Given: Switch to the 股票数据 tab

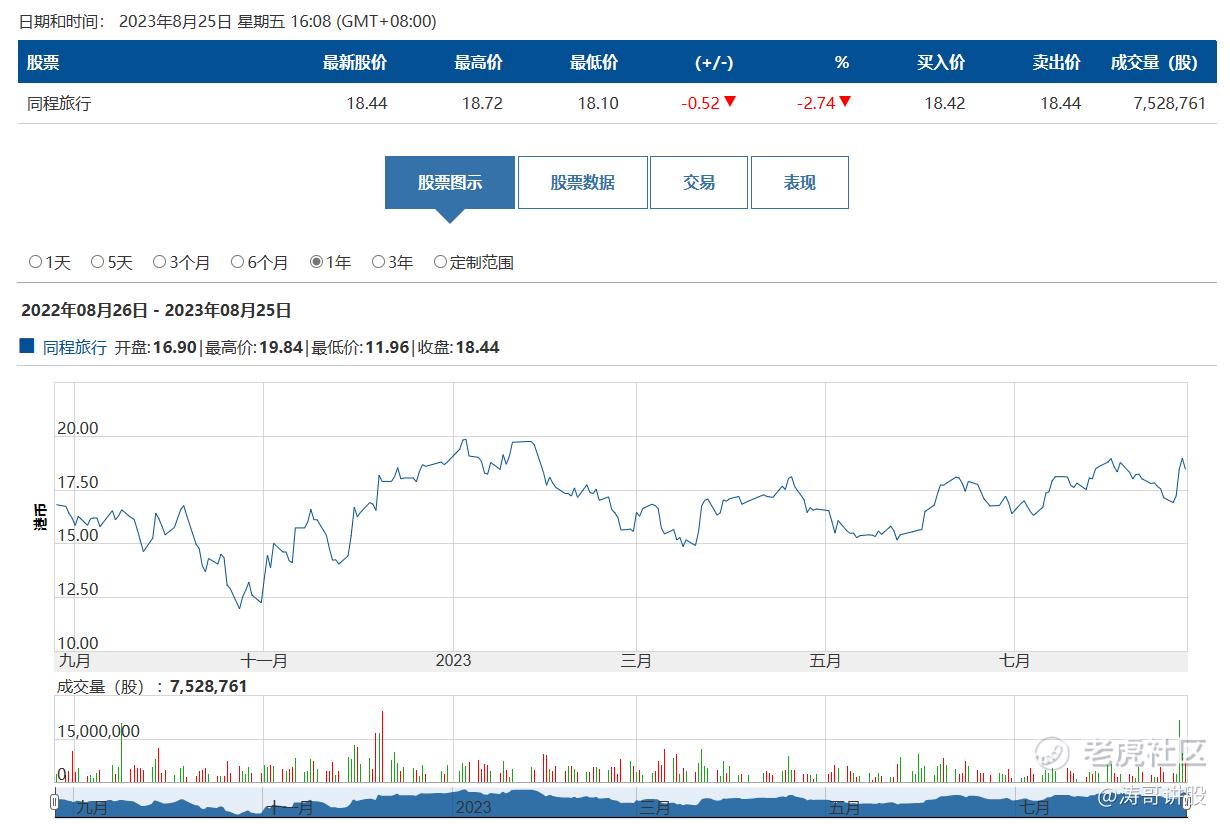Looking at the screenshot, I should pyautogui.click(x=582, y=183).
